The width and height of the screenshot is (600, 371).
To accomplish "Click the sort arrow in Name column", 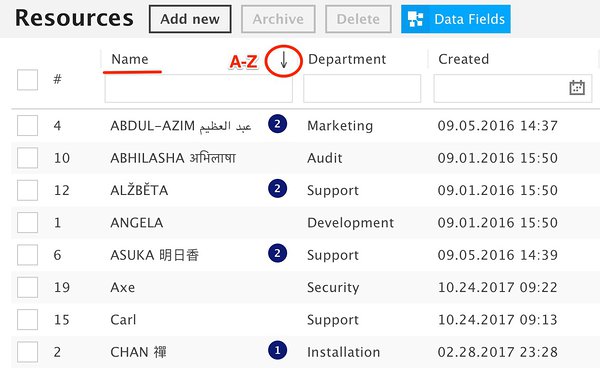I will tap(284, 60).
